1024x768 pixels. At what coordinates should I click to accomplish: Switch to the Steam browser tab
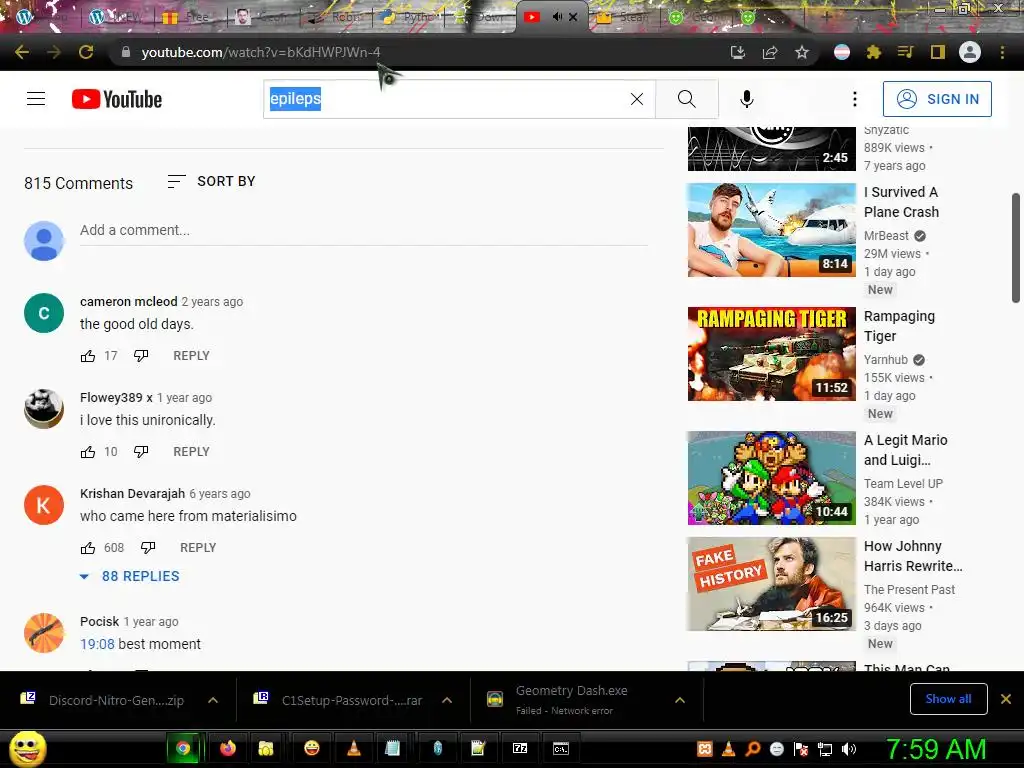tap(624, 17)
